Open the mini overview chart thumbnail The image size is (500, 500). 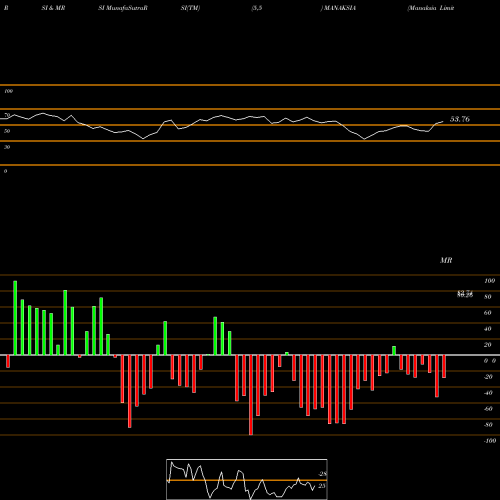click(247, 479)
